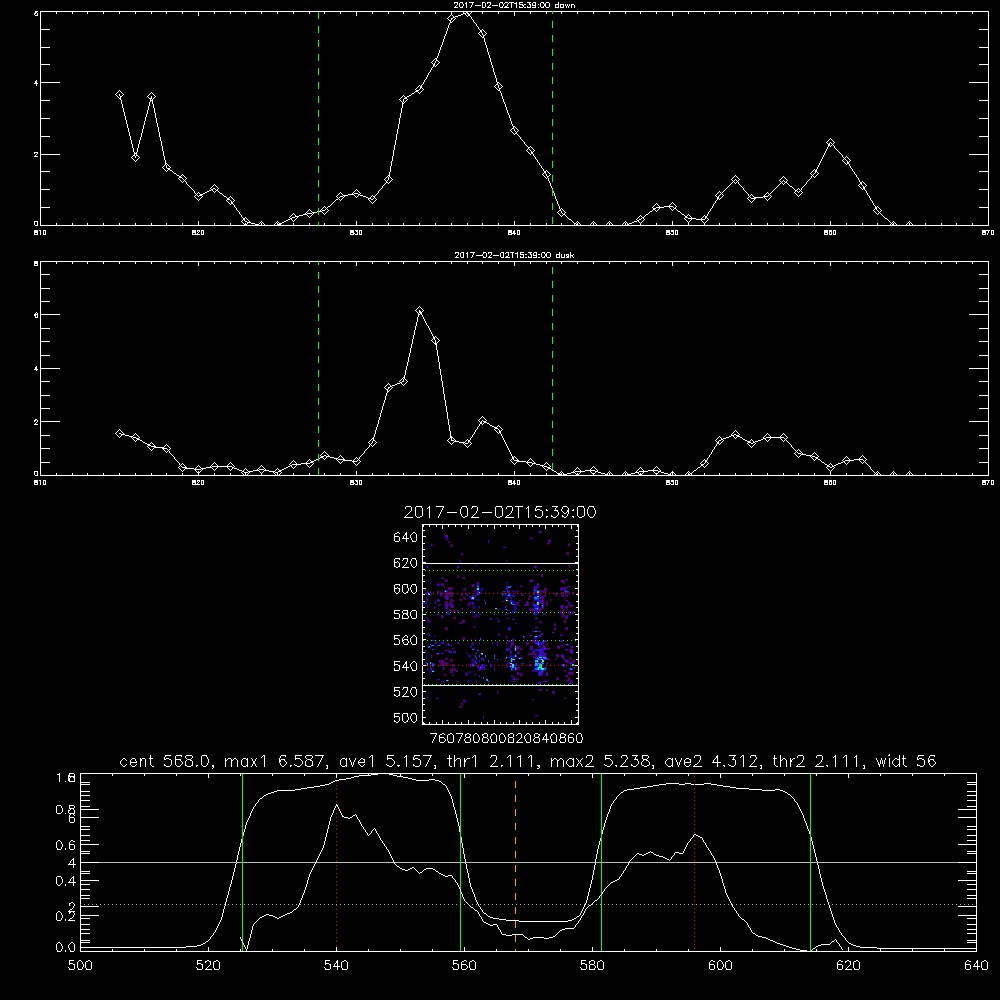The height and width of the screenshot is (1000, 1000).
Task: Click spectrogram y-axis label 640
Action: (406, 538)
